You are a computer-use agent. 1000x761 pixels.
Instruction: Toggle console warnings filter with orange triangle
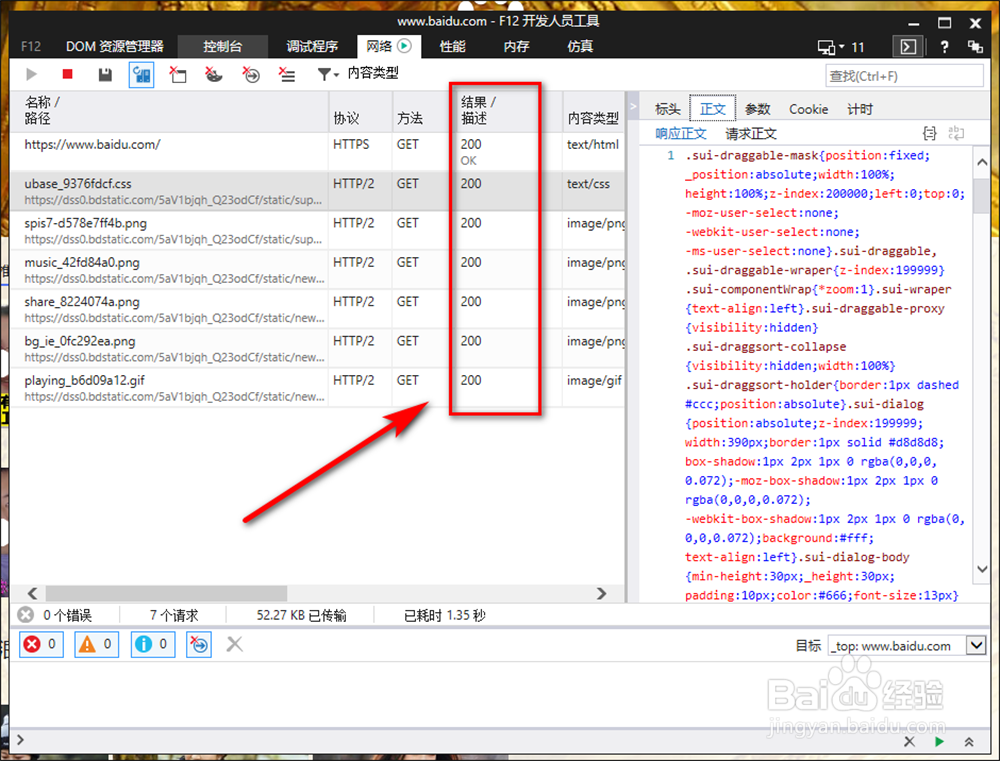96,644
